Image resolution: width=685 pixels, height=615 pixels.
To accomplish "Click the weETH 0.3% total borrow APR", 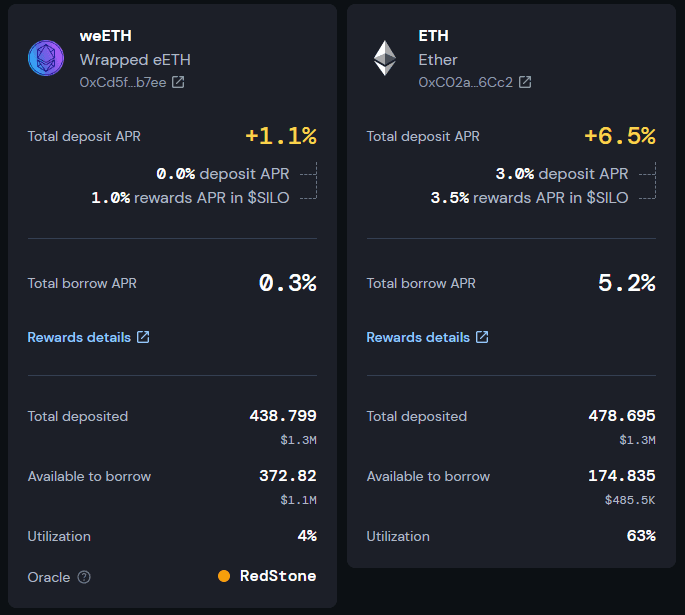I will click(287, 283).
